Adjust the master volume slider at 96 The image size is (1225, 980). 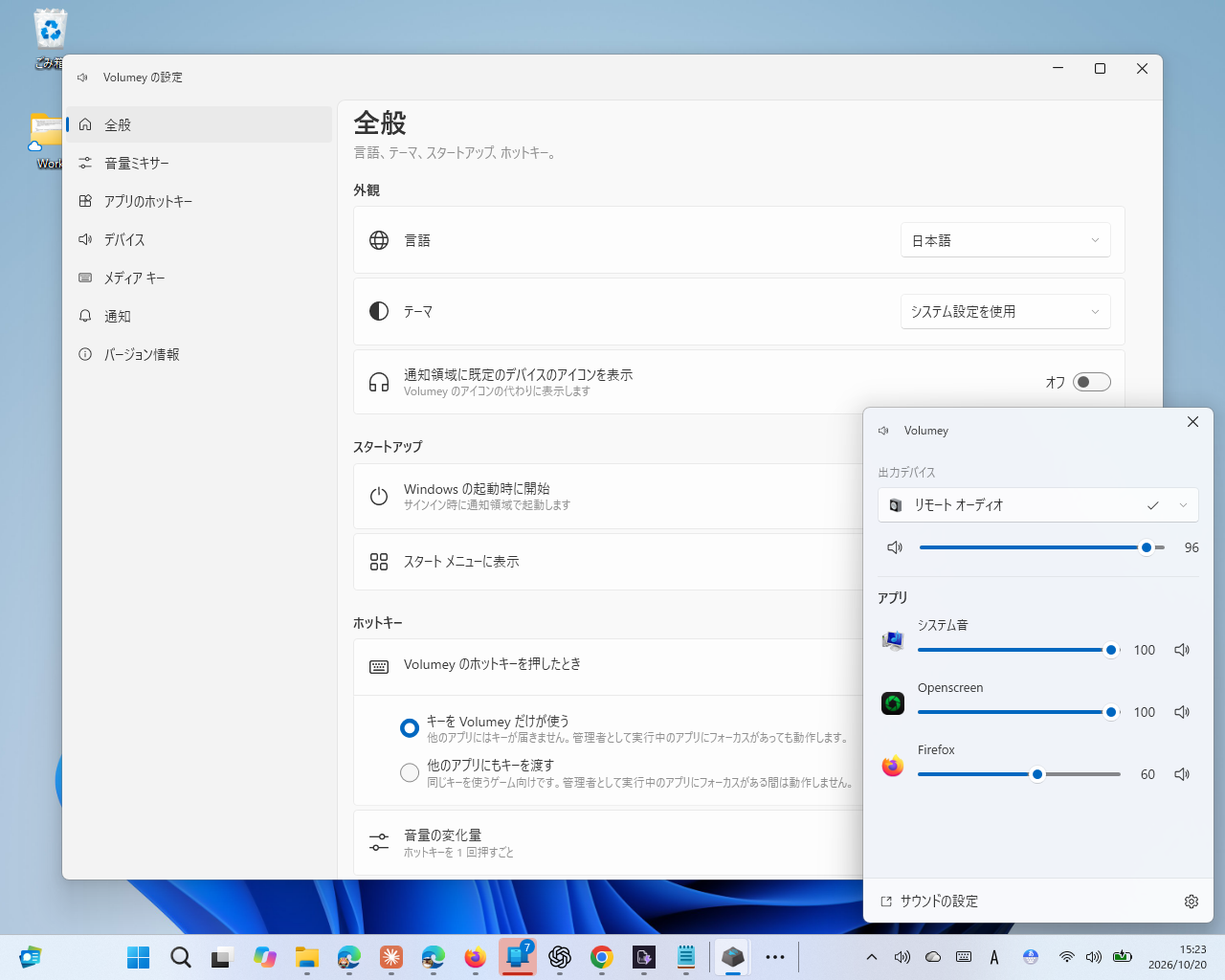(x=1042, y=547)
